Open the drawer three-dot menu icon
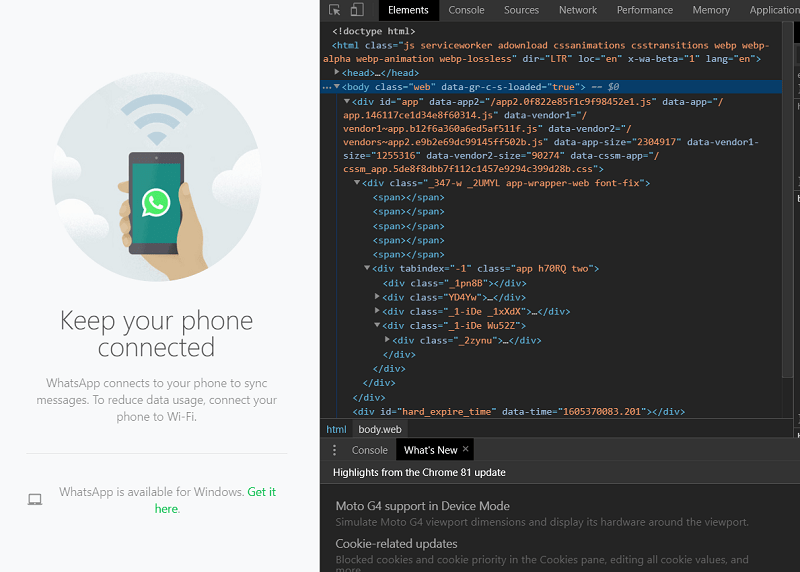This screenshot has height=572, width=800. (x=334, y=450)
